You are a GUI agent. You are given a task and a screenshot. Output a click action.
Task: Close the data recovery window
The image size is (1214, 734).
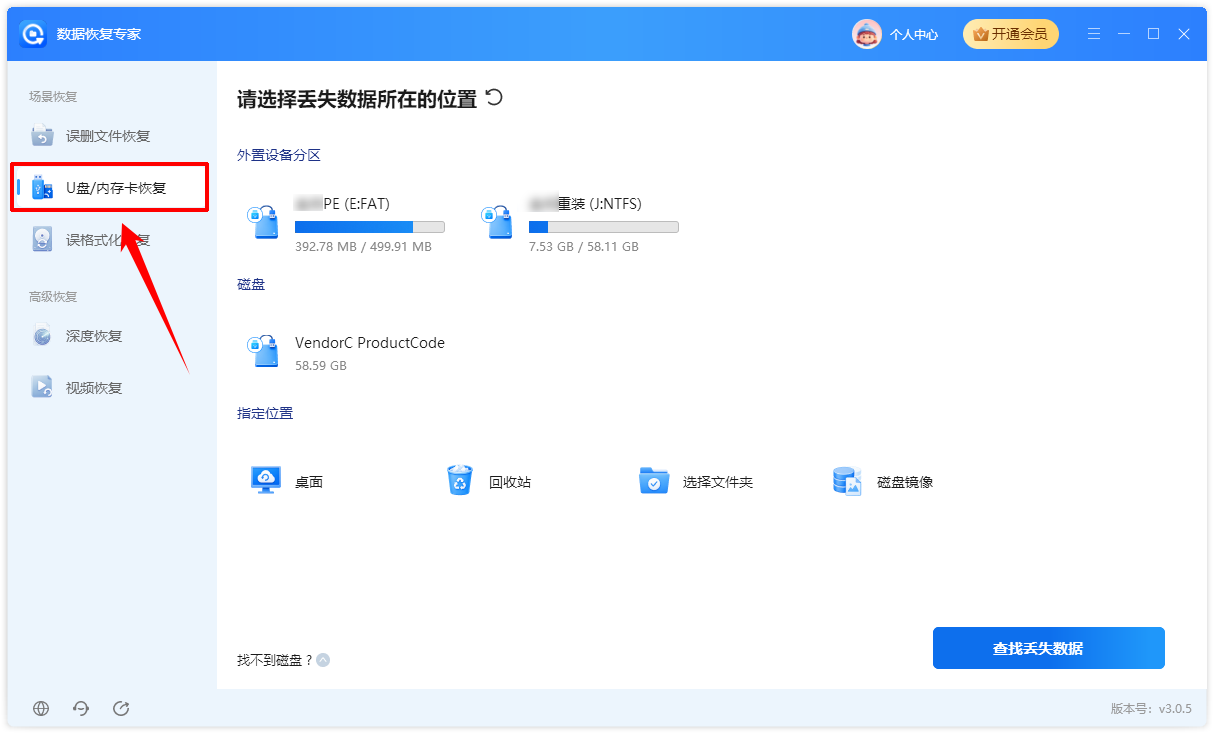click(x=1184, y=34)
